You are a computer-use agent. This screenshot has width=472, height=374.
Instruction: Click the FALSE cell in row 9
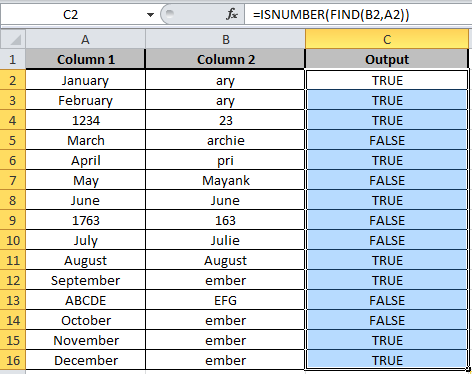point(387,220)
